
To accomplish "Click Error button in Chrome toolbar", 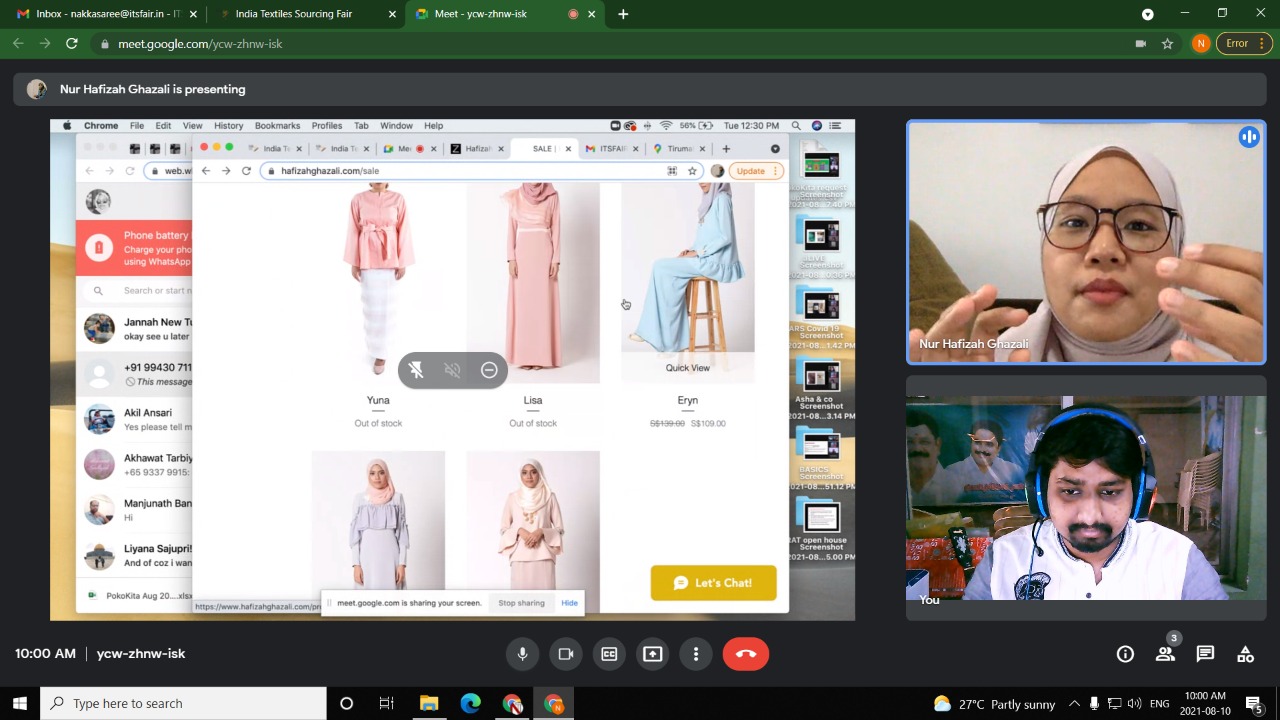I will [x=1237, y=44].
